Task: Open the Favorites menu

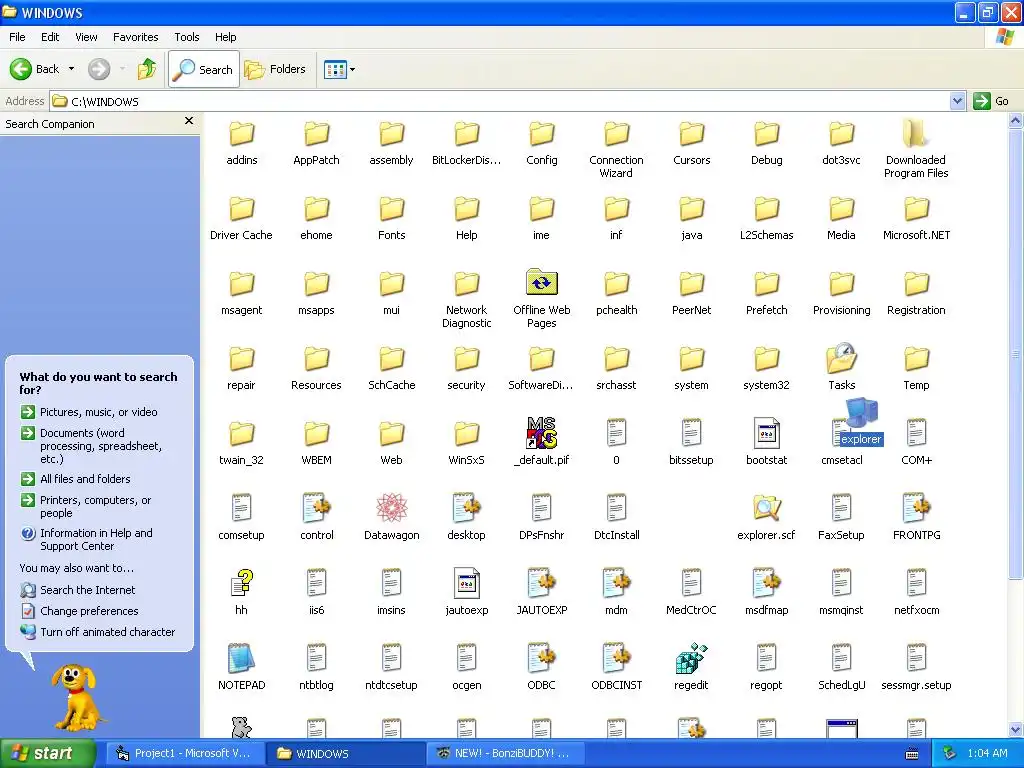Action: tap(135, 37)
